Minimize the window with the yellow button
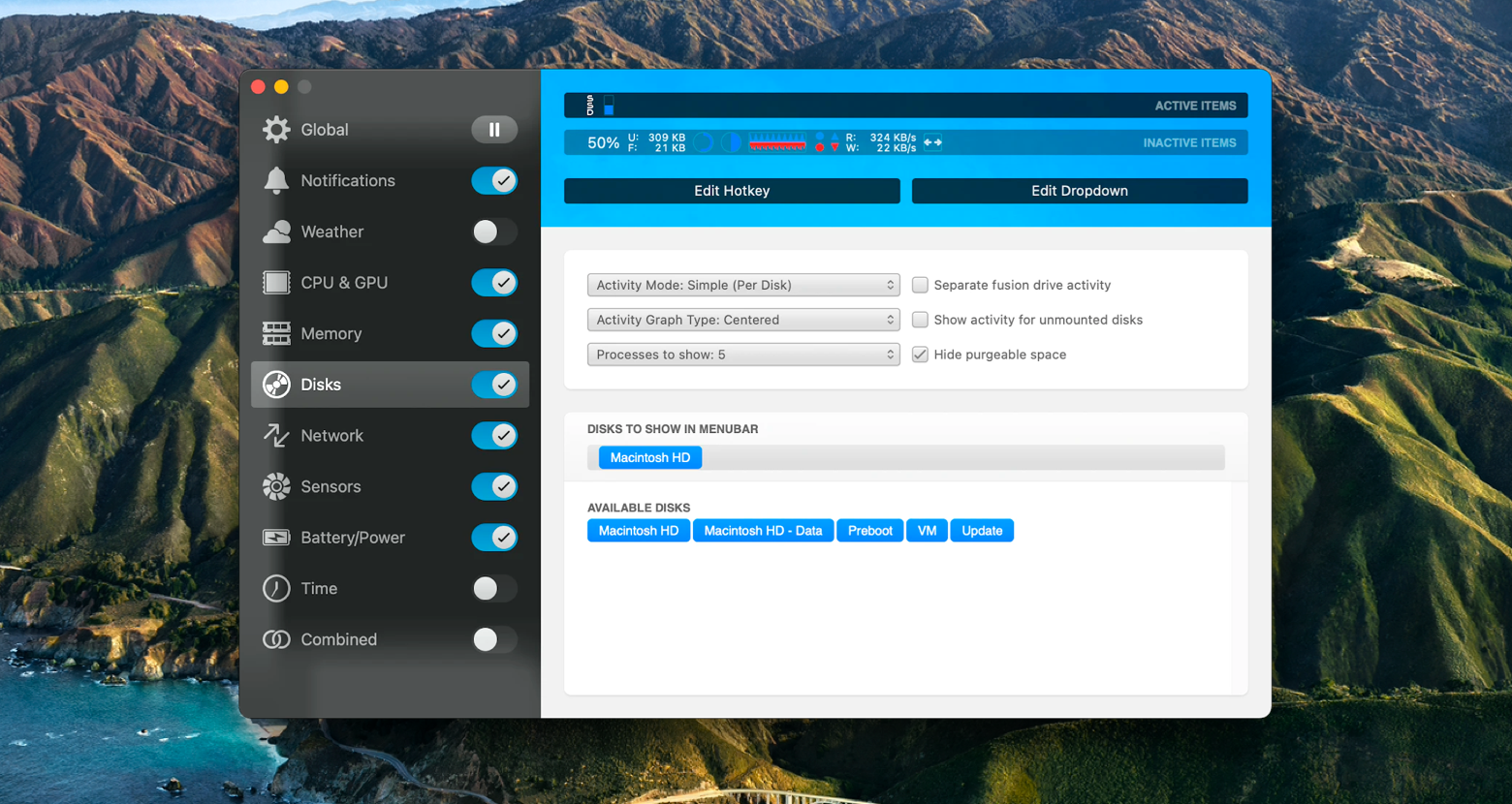Screen dimensions: 1512x804 (281, 87)
